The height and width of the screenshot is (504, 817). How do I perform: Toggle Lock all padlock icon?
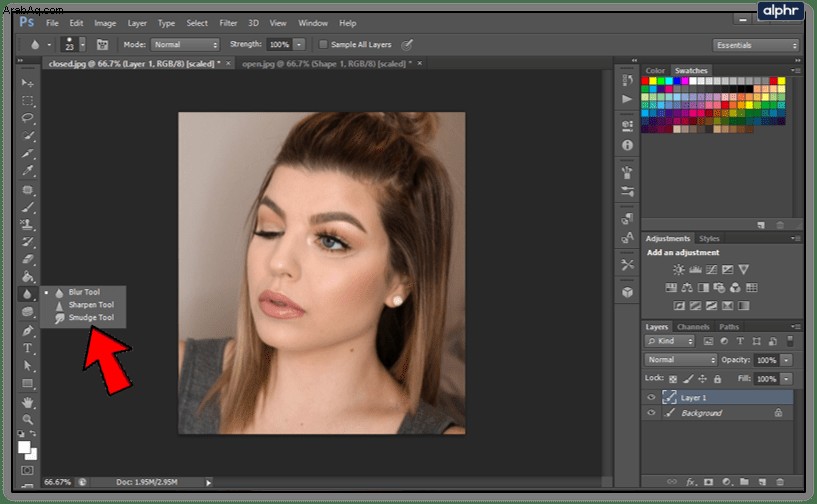[x=717, y=379]
